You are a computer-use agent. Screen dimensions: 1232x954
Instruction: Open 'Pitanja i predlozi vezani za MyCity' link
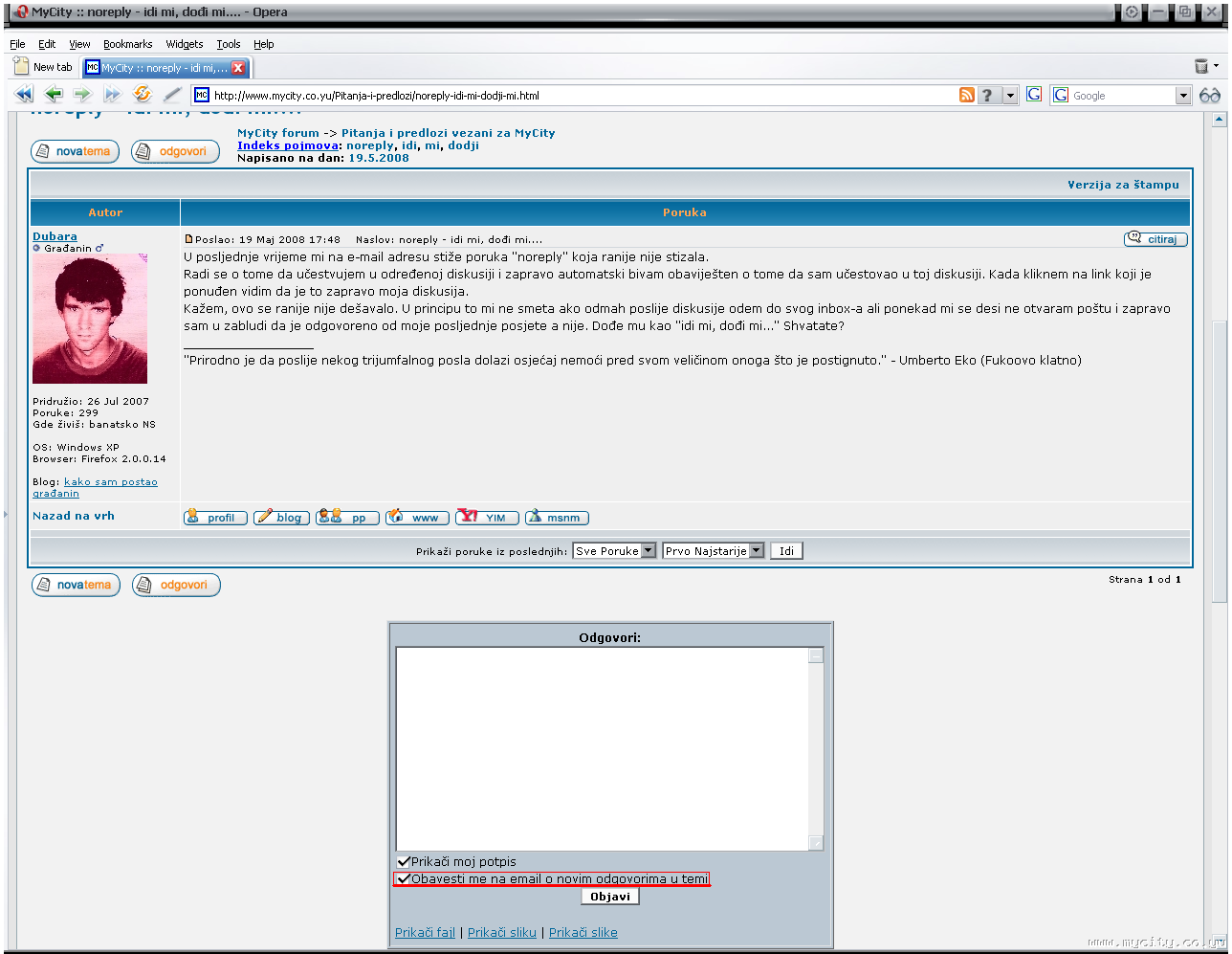point(448,133)
